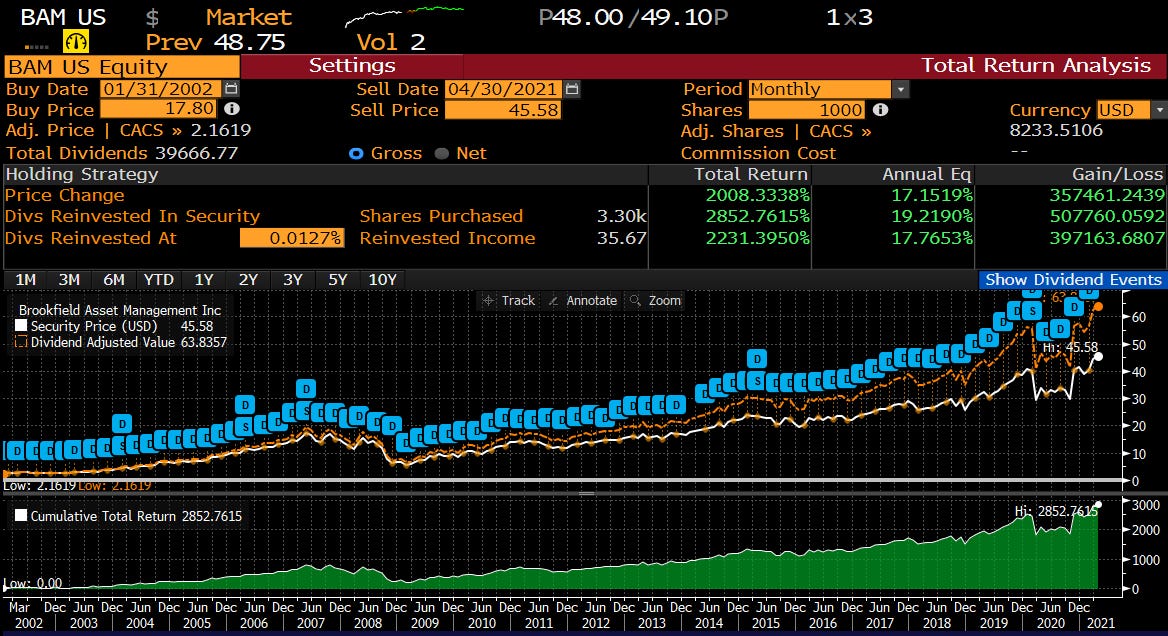Click the Shares field 1000

[x=807, y=110]
